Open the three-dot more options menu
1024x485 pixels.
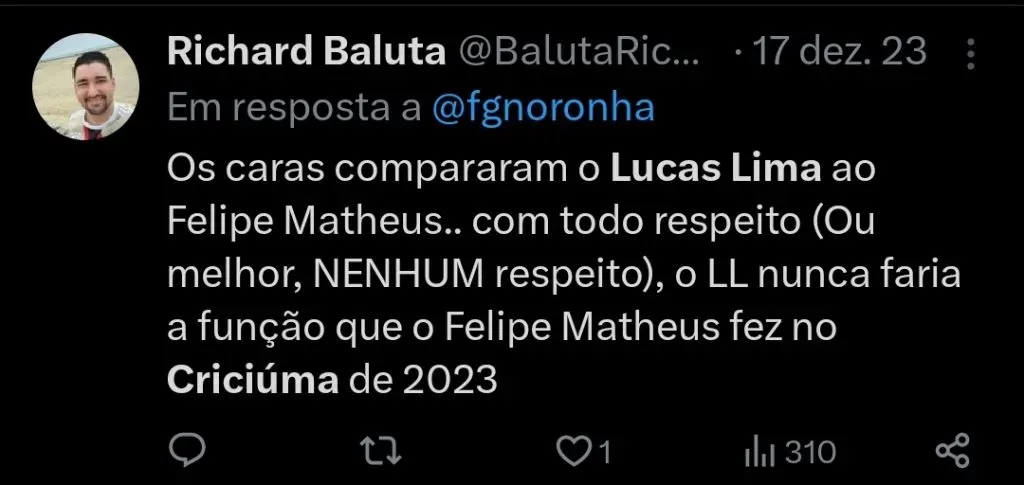point(969,53)
